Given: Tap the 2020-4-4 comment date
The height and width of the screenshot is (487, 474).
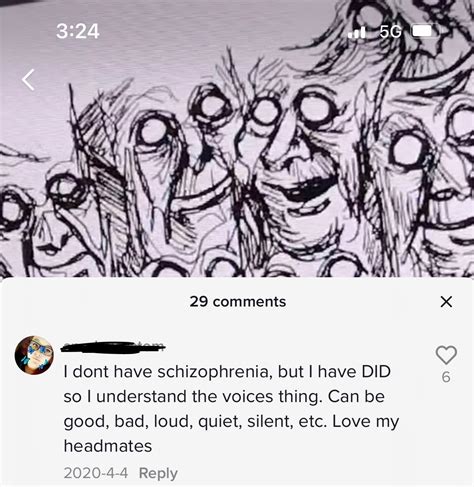Looking at the screenshot, I should click(x=96, y=473).
